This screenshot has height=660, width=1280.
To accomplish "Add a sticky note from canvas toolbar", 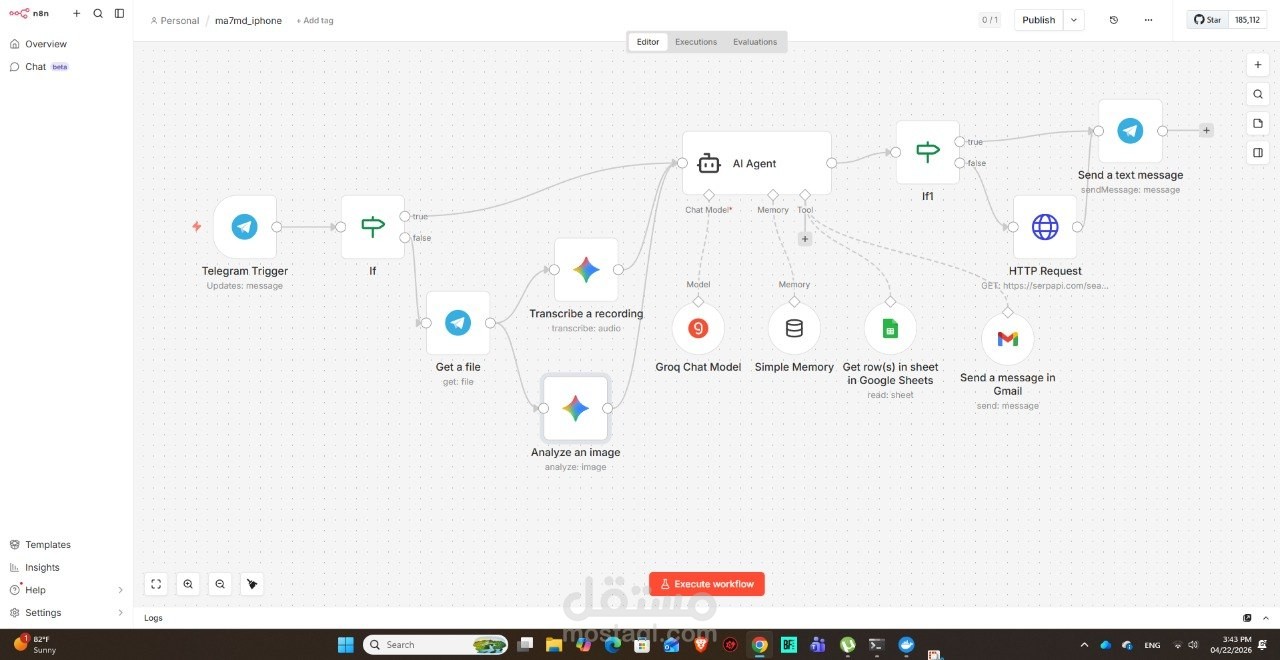I will coord(1258,123).
